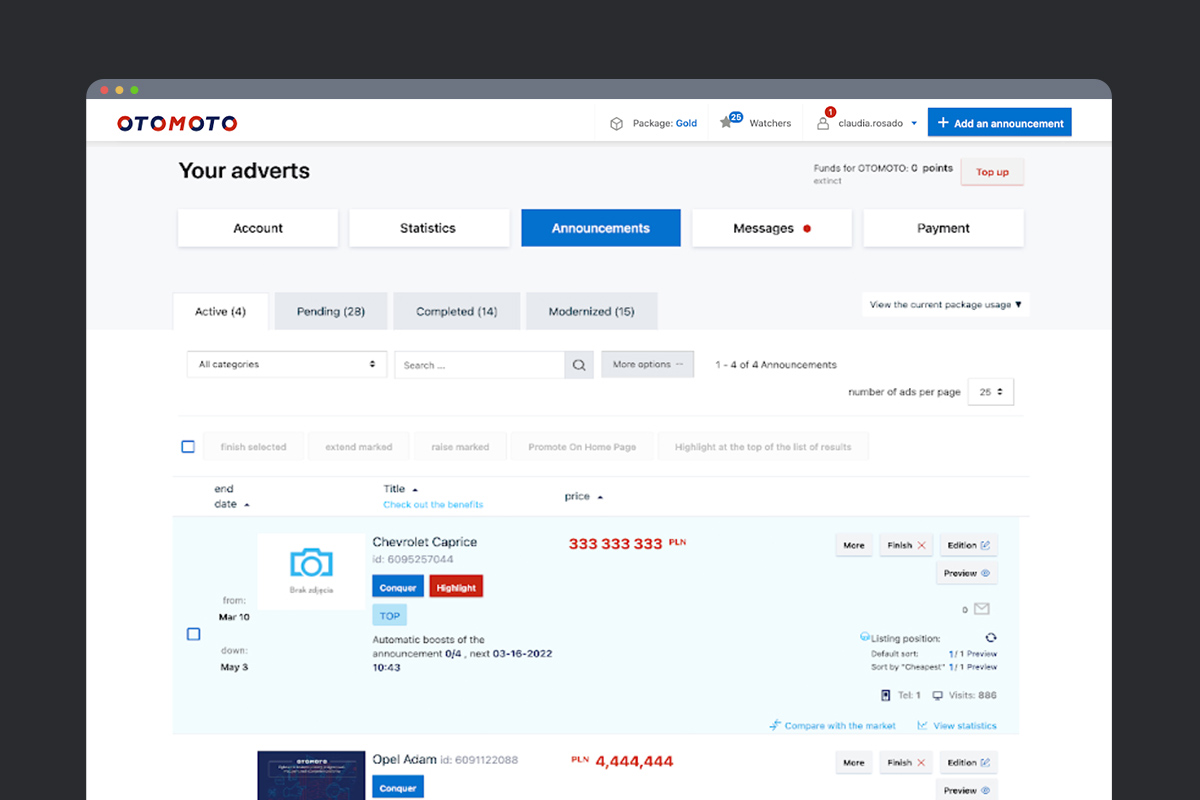Open the All categories dropdown
The width and height of the screenshot is (1200, 800).
pyautogui.click(x=286, y=364)
